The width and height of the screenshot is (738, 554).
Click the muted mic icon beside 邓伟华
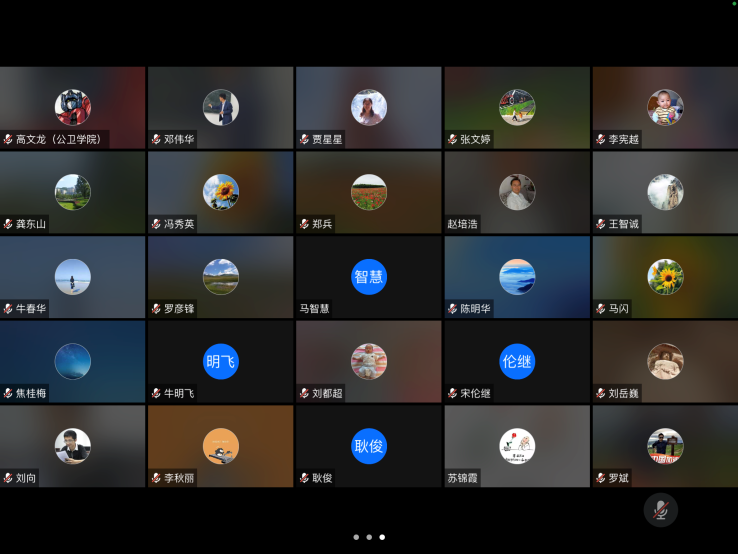click(x=156, y=139)
